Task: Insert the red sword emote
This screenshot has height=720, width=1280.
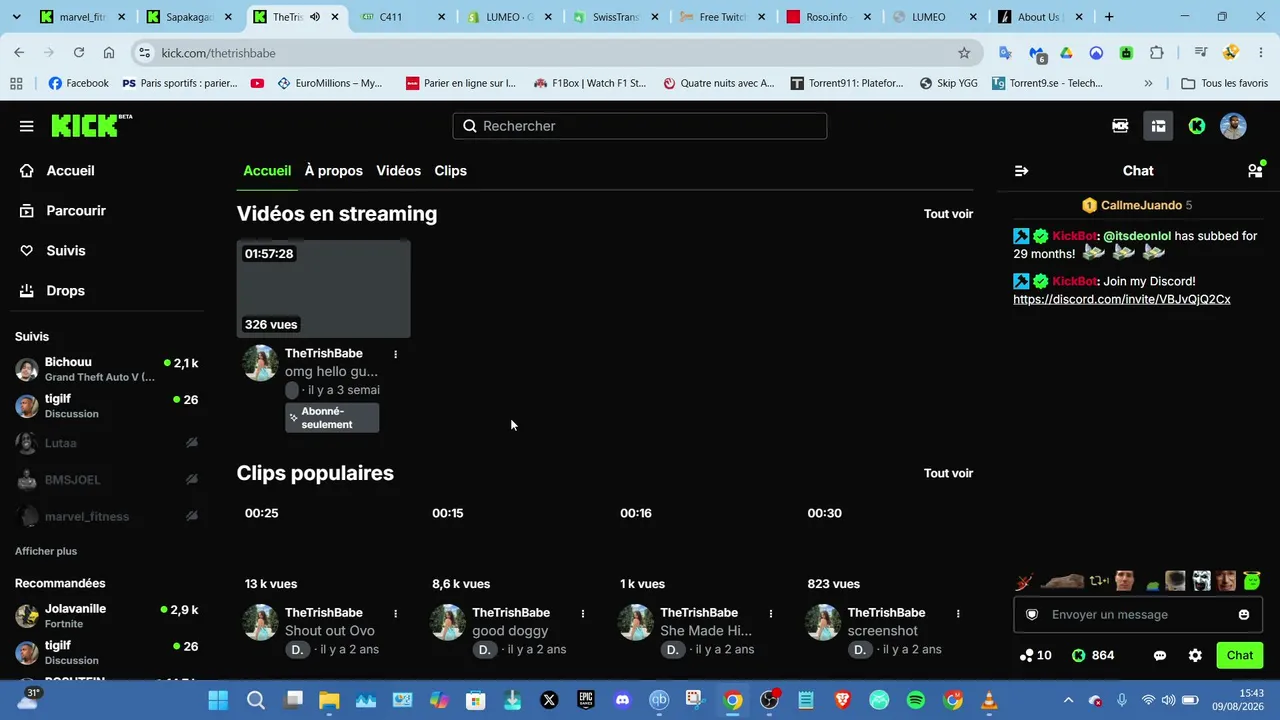Action: 1023,581
